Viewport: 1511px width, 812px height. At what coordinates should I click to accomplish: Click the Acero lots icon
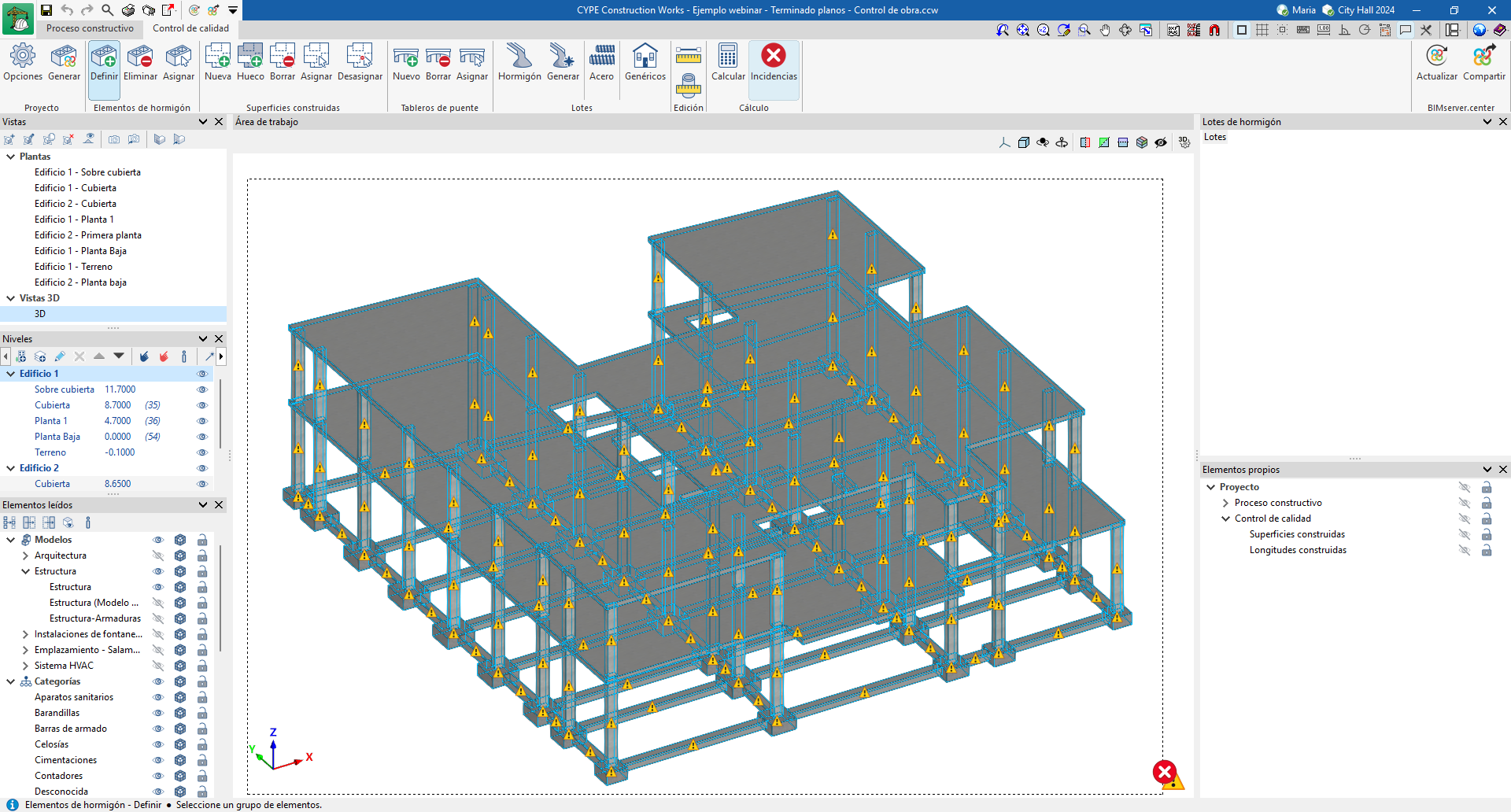pyautogui.click(x=601, y=57)
